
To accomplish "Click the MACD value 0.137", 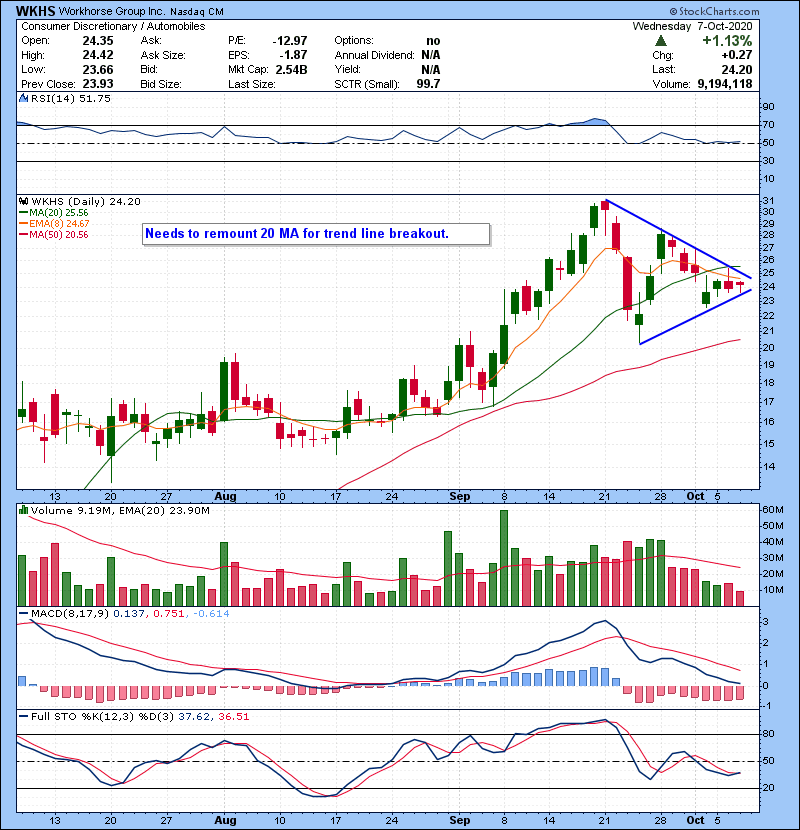I will 129,614.
